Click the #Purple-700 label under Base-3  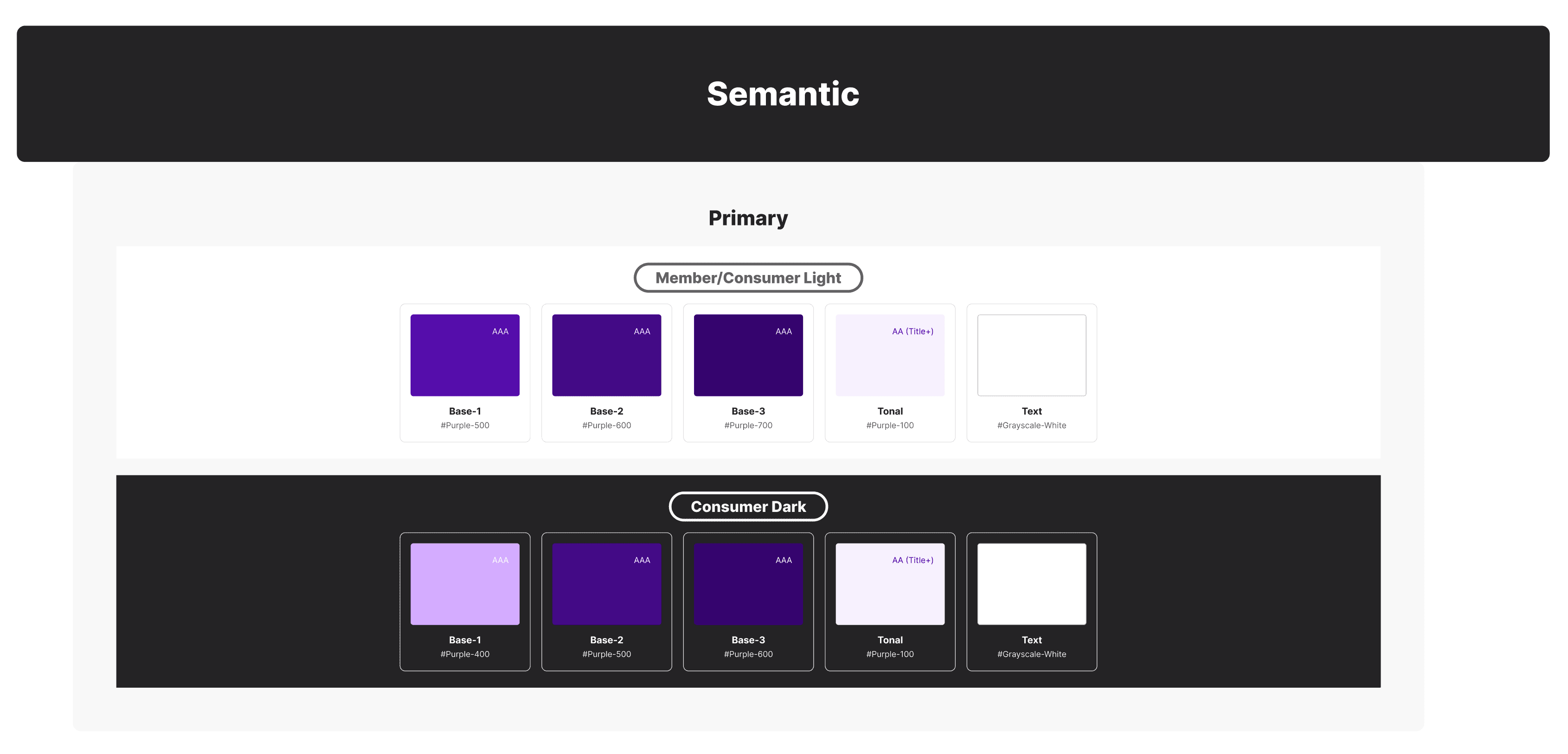748,425
